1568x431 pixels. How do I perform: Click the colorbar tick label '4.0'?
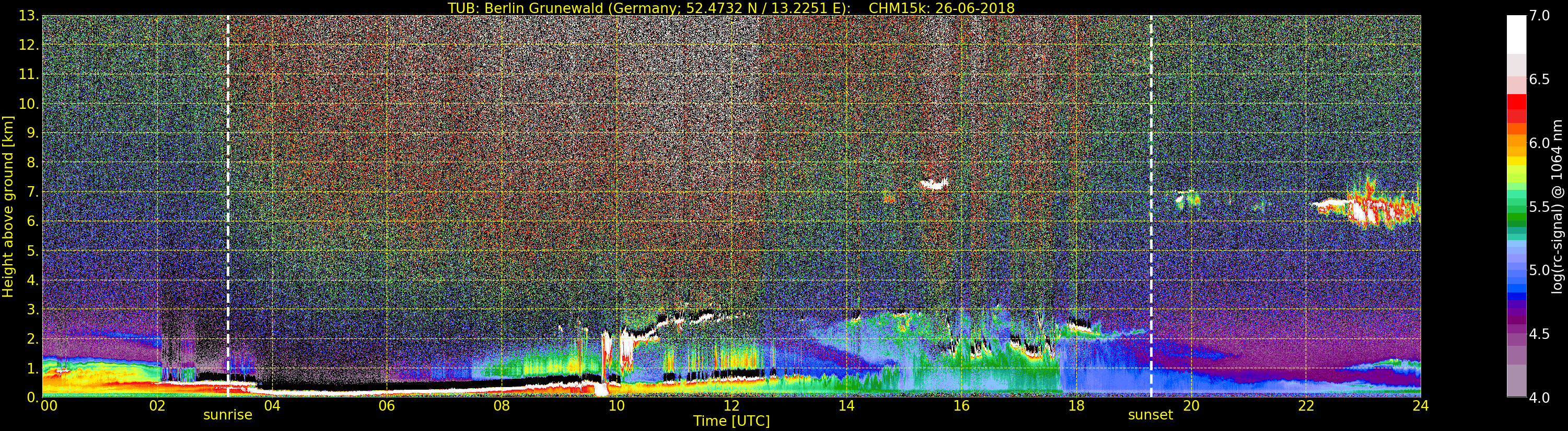click(1539, 398)
